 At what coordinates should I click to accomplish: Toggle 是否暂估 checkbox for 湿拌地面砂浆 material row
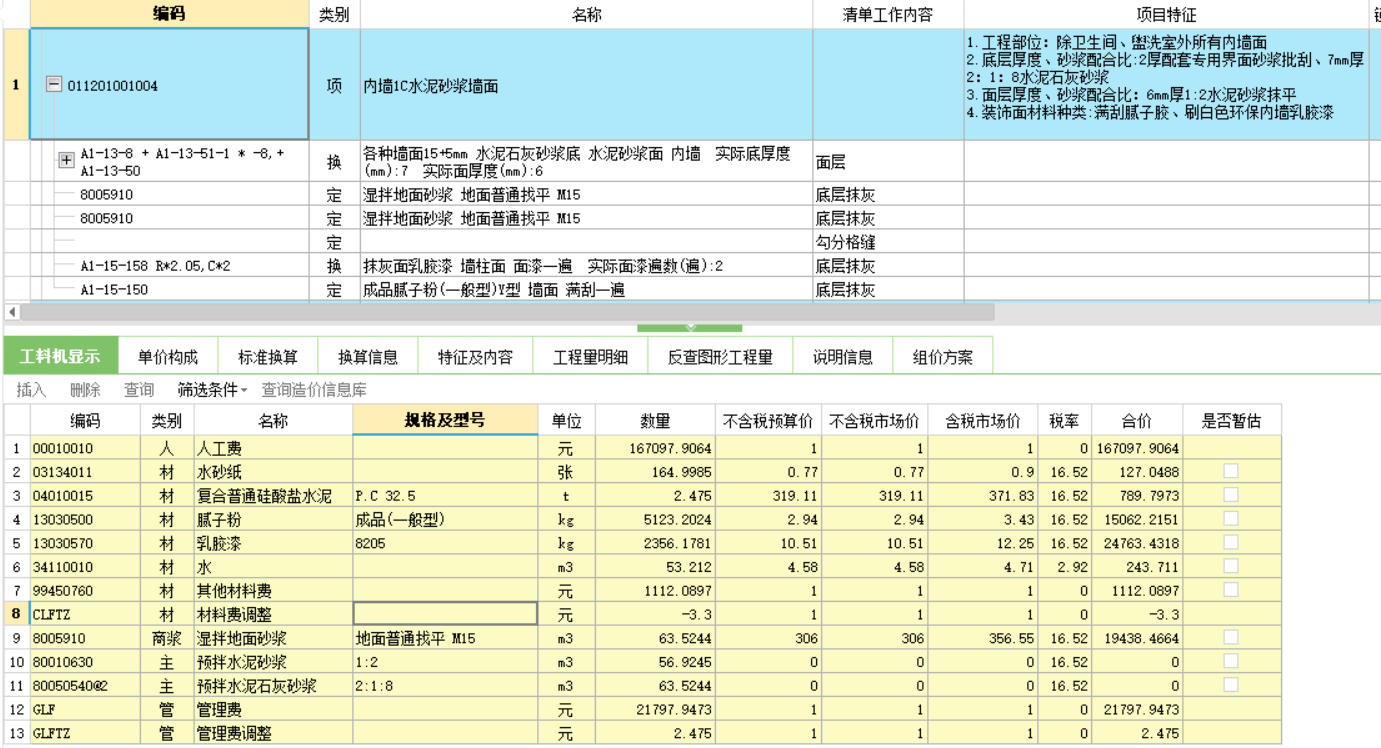[x=1231, y=638]
